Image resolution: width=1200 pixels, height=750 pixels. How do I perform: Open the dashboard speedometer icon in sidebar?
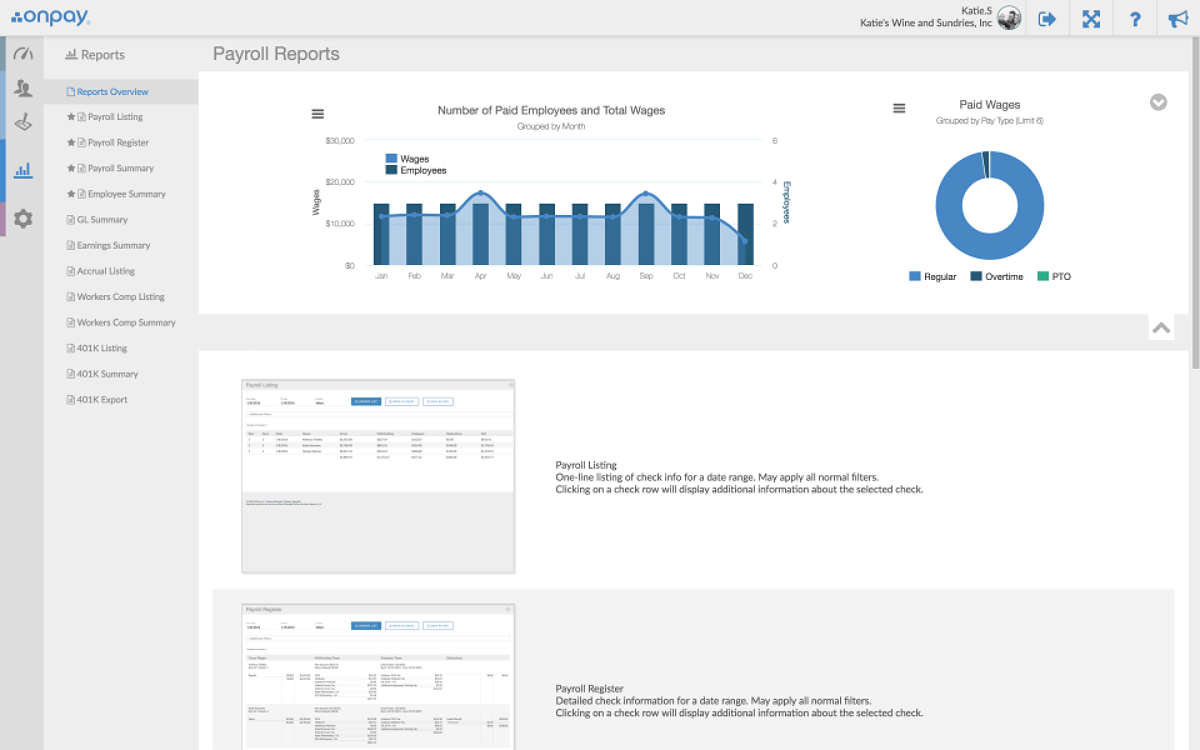(x=23, y=54)
